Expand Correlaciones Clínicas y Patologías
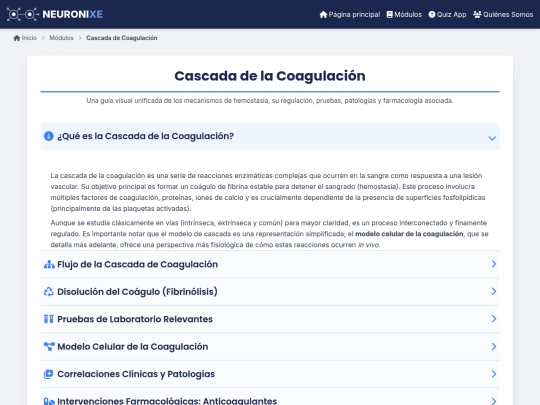Image resolution: width=540 pixels, height=405 pixels. (x=270, y=374)
